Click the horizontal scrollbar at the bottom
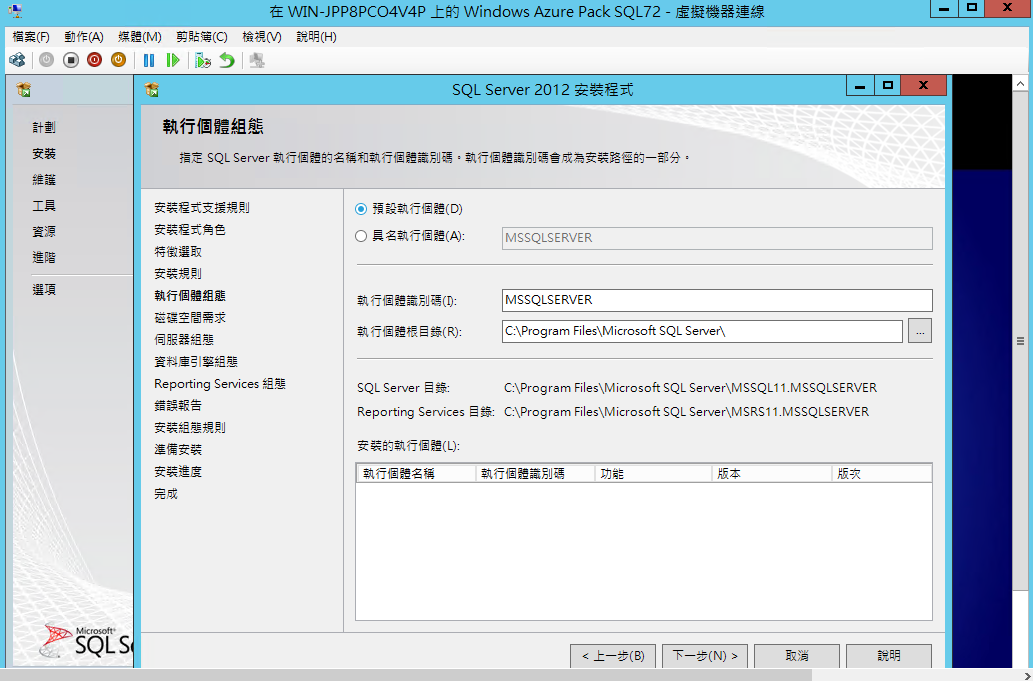1033x681 pixels. point(406,675)
